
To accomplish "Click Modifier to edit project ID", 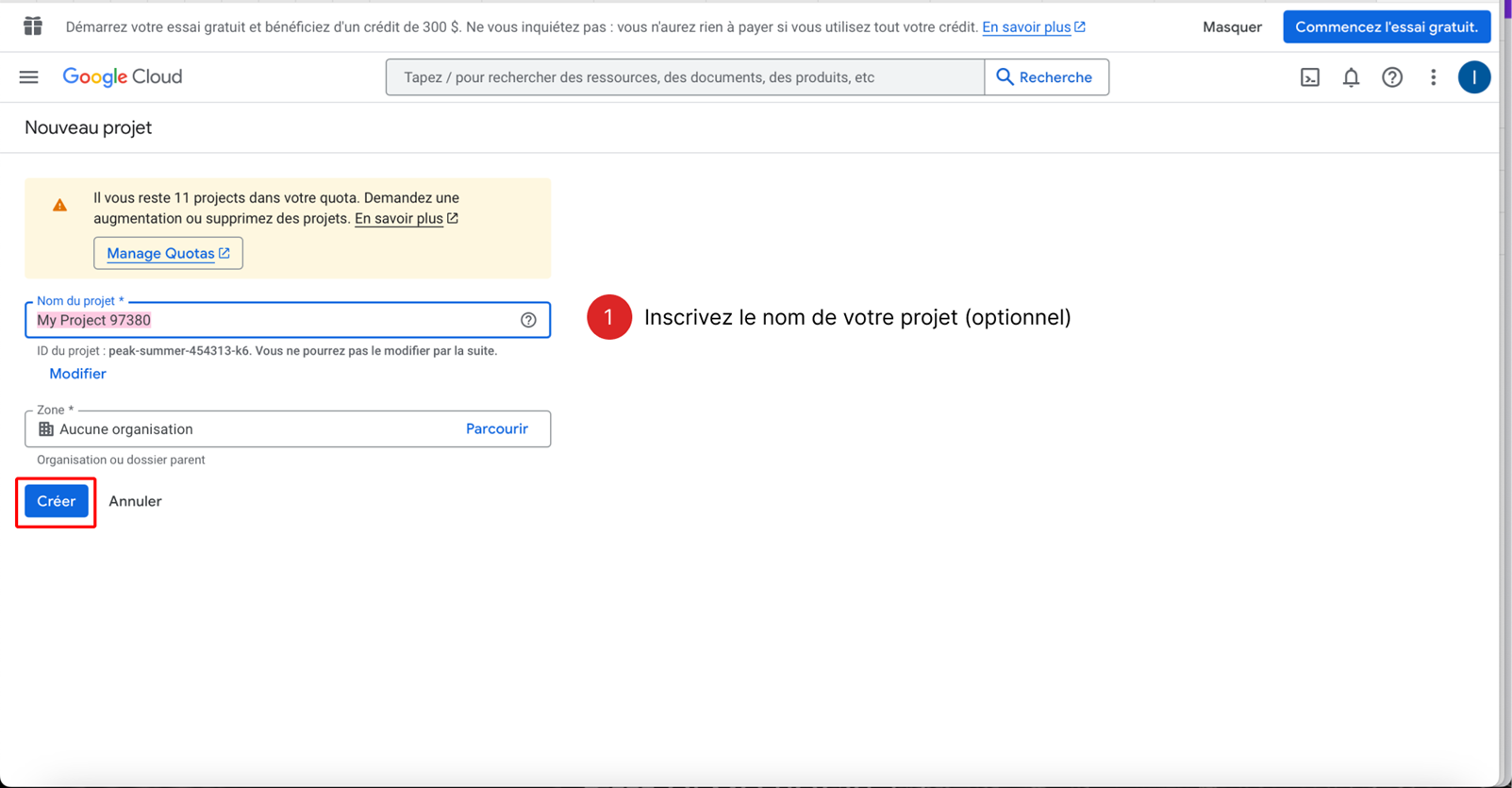I will tap(77, 374).
